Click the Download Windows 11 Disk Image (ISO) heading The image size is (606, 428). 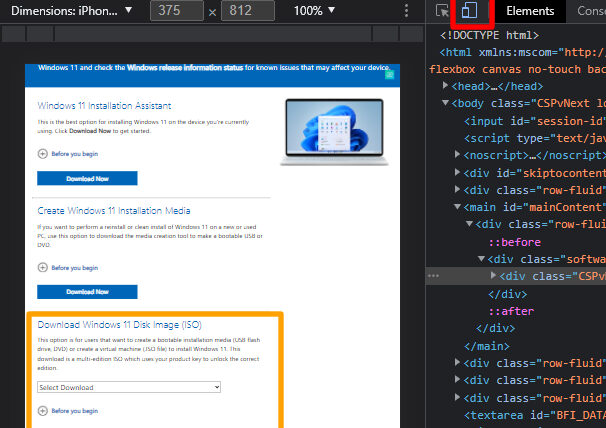tap(119, 324)
